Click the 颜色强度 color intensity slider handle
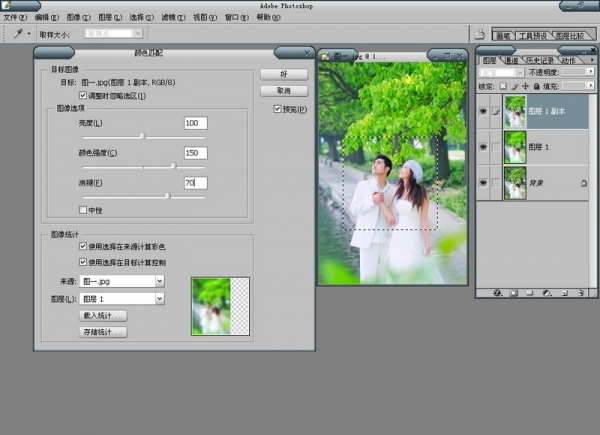The height and width of the screenshot is (435, 600). coord(174,166)
